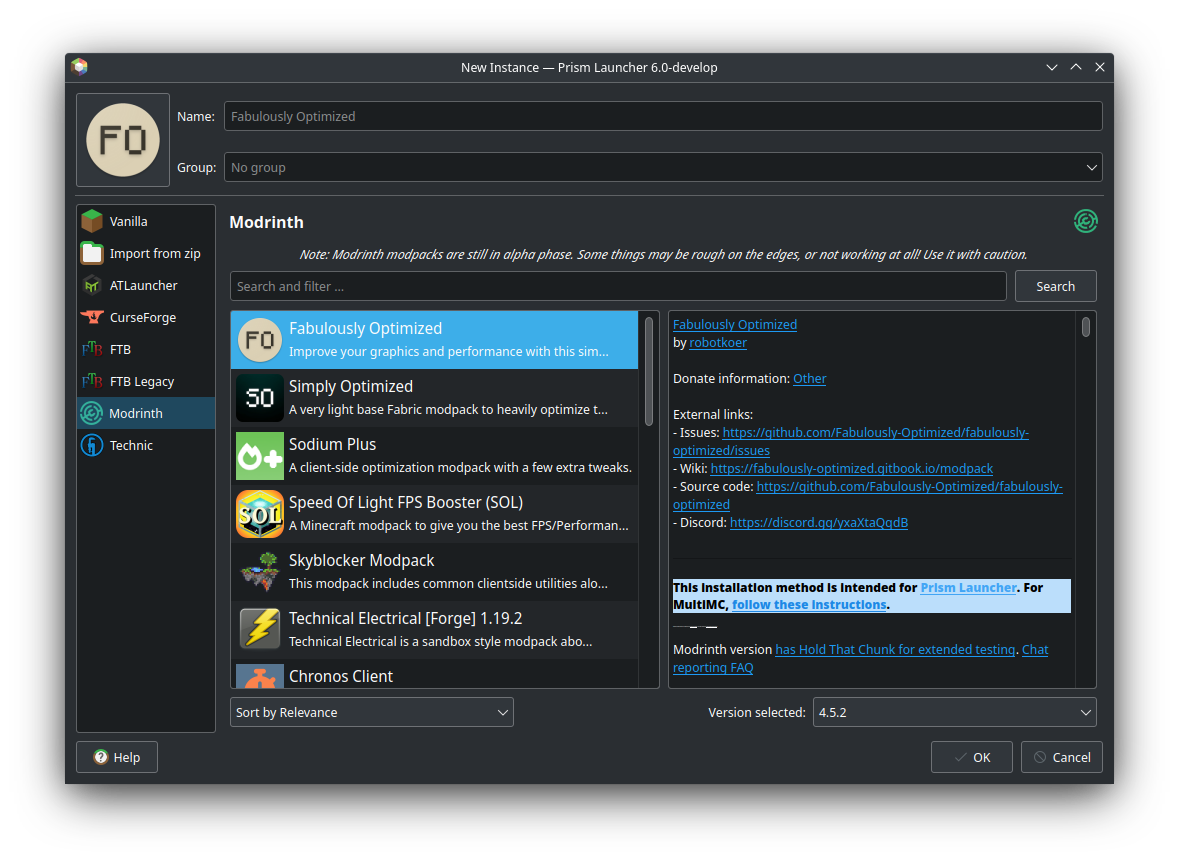Open the follow these instructions link
The width and height of the screenshot is (1179, 861).
(809, 605)
